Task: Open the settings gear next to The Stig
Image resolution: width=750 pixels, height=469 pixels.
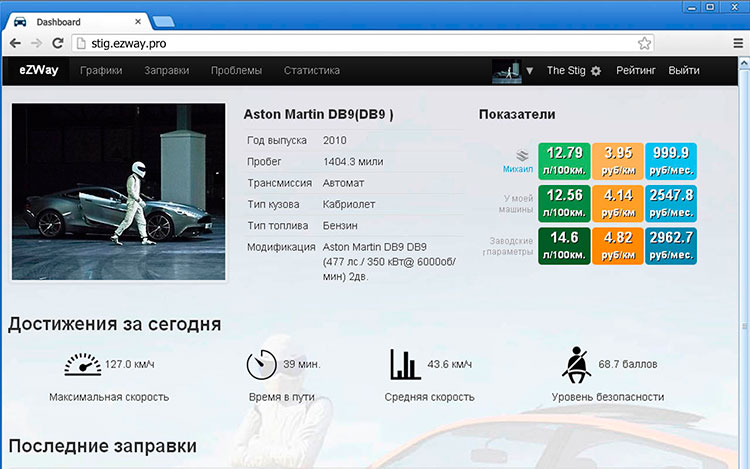Action: click(x=596, y=71)
